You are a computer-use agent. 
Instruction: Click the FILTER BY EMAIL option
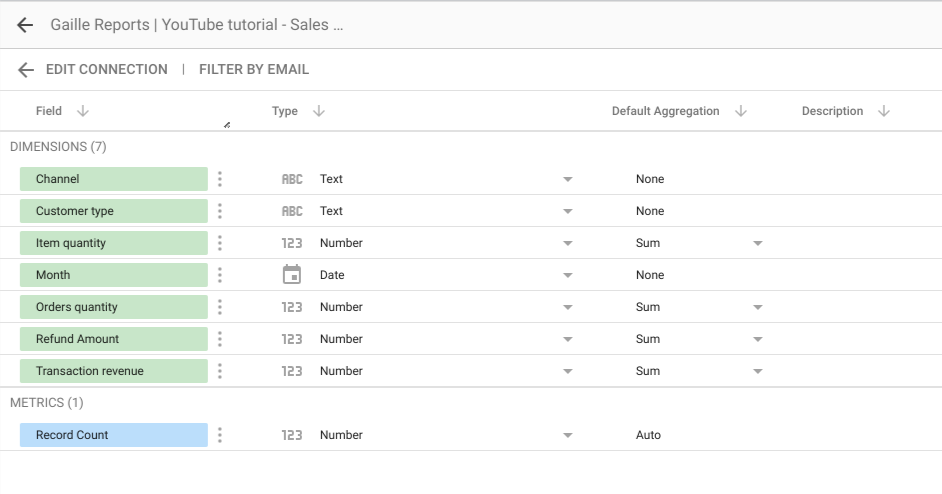254,70
